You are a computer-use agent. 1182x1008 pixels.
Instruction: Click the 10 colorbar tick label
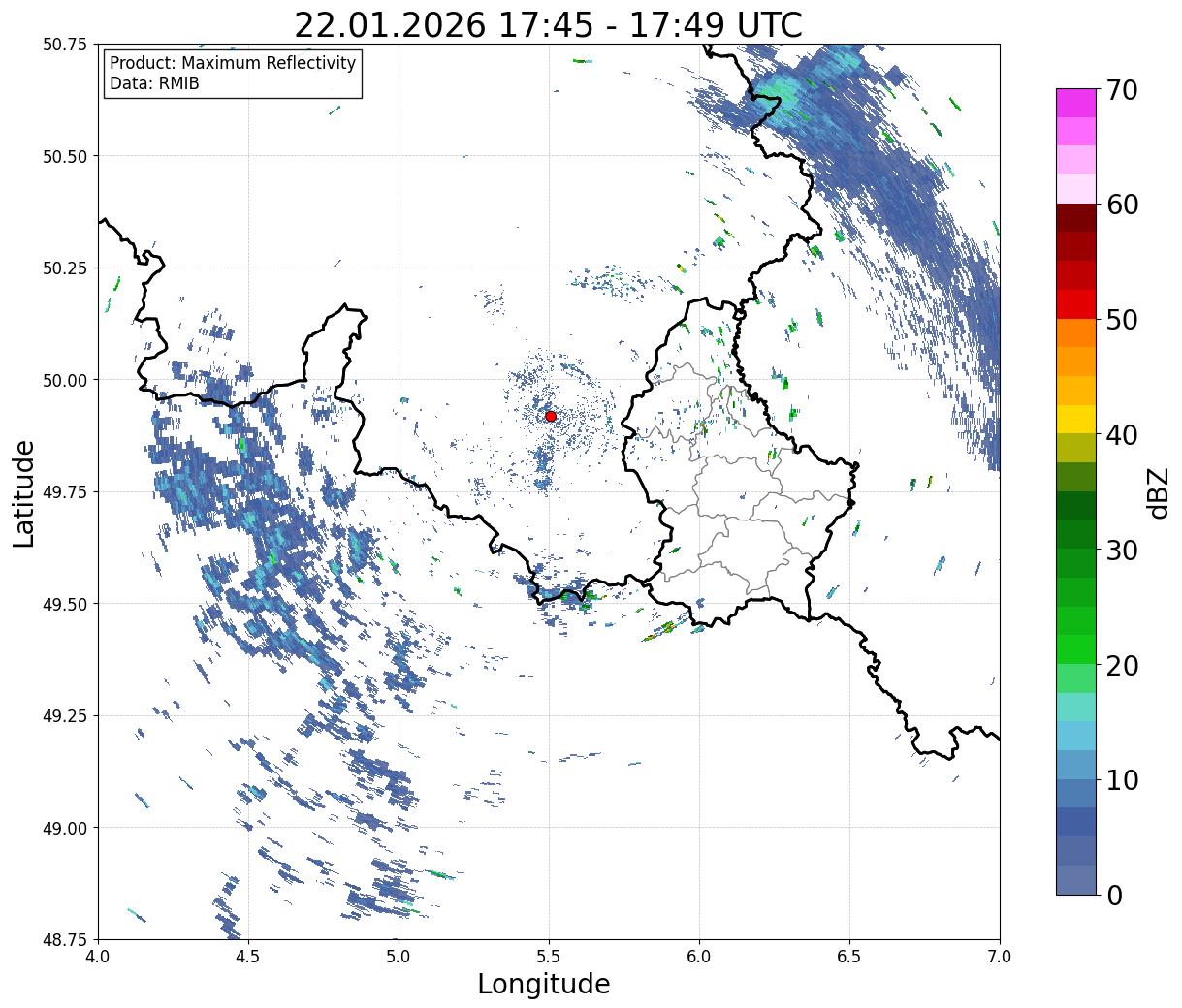click(x=1122, y=779)
